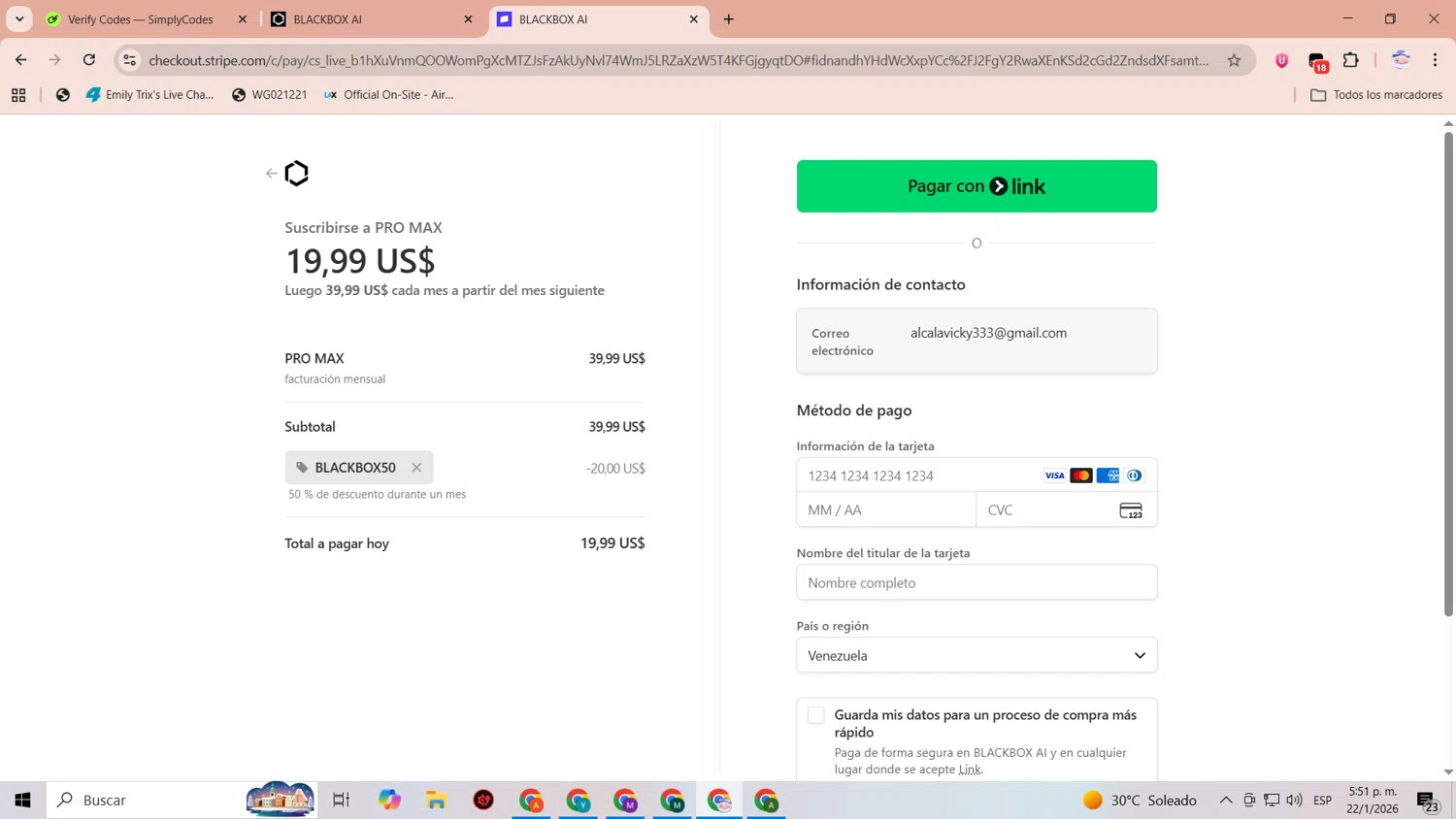Open the uBlock shield extension

(1282, 60)
